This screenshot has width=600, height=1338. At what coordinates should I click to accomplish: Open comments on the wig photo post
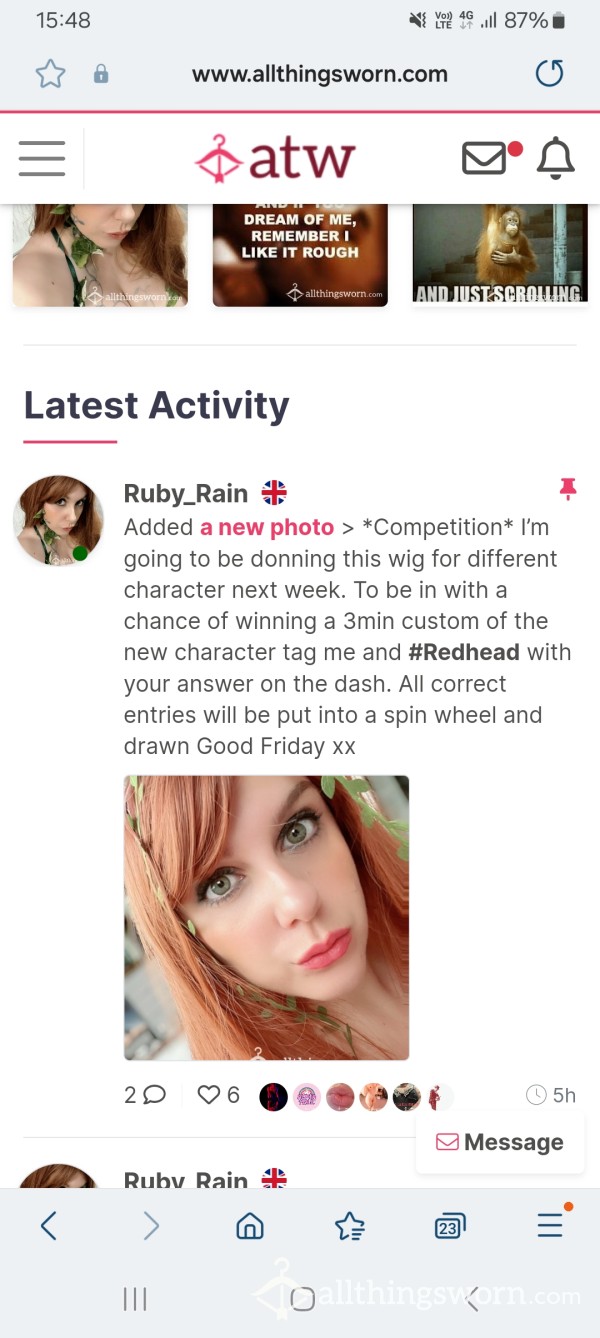145,1095
